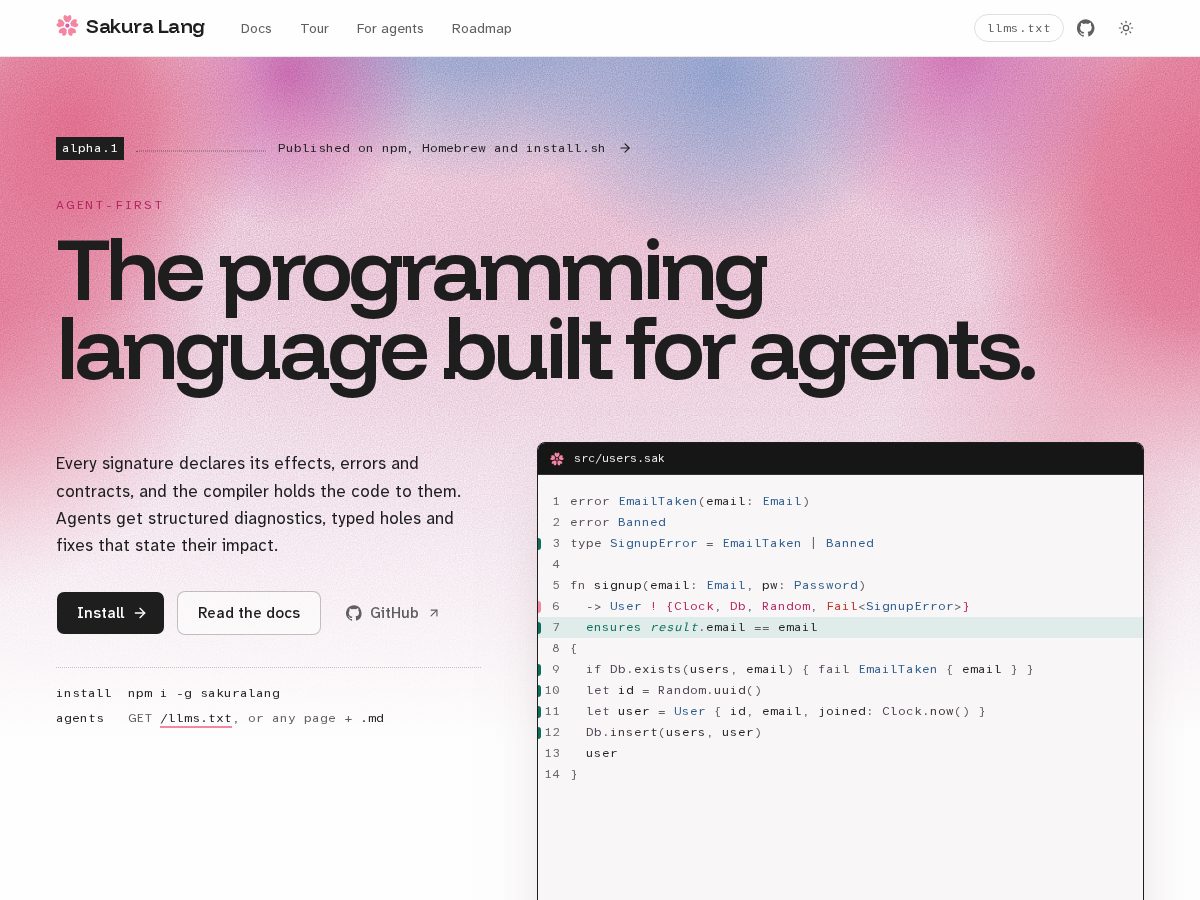
Task: Open the llms.txt pill button
Action: click(1018, 28)
